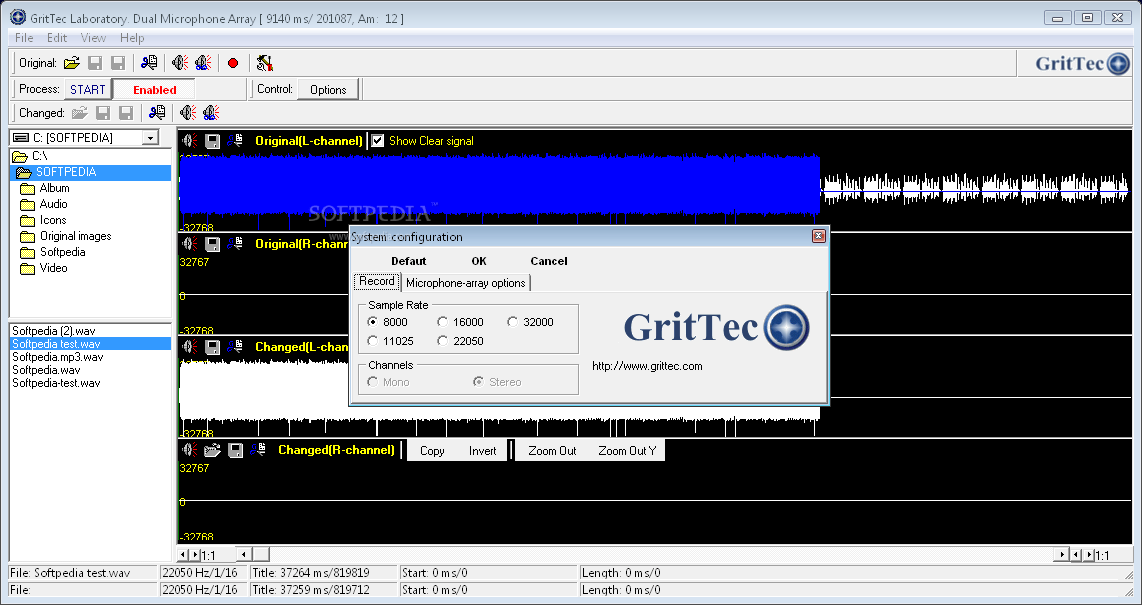The height and width of the screenshot is (605, 1142).
Task: Open the View menu
Action: pyautogui.click(x=93, y=37)
